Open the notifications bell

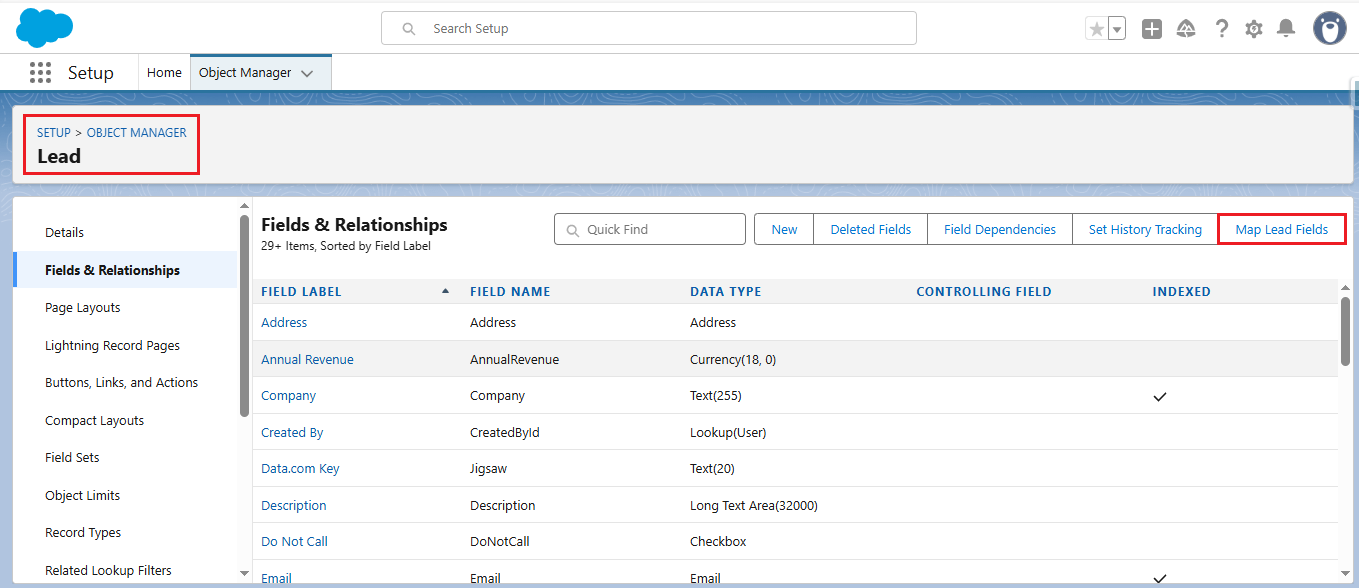click(x=1287, y=29)
